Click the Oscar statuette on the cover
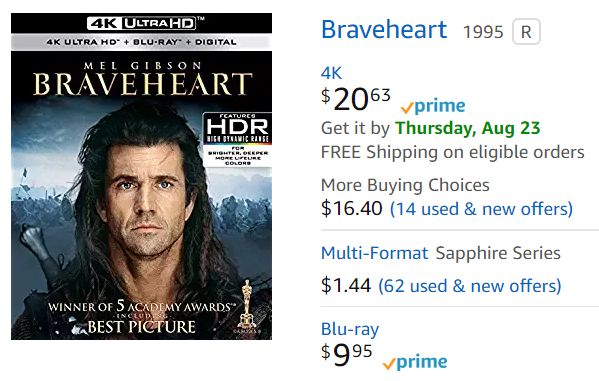599x381 pixels. click(x=247, y=303)
